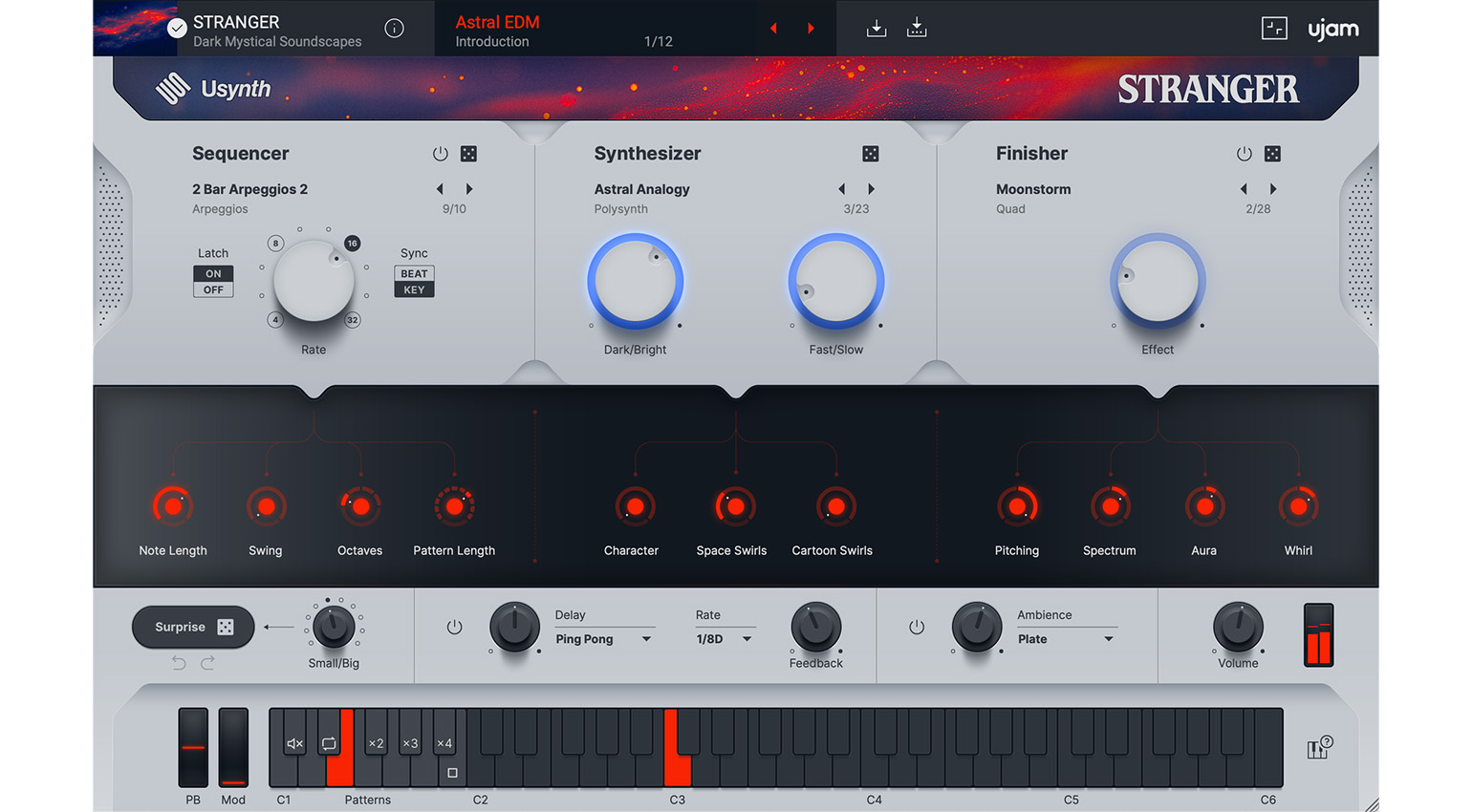Image resolution: width=1472 pixels, height=812 pixels.
Task: Click the resize window icon near ujam logo
Action: point(1273,29)
